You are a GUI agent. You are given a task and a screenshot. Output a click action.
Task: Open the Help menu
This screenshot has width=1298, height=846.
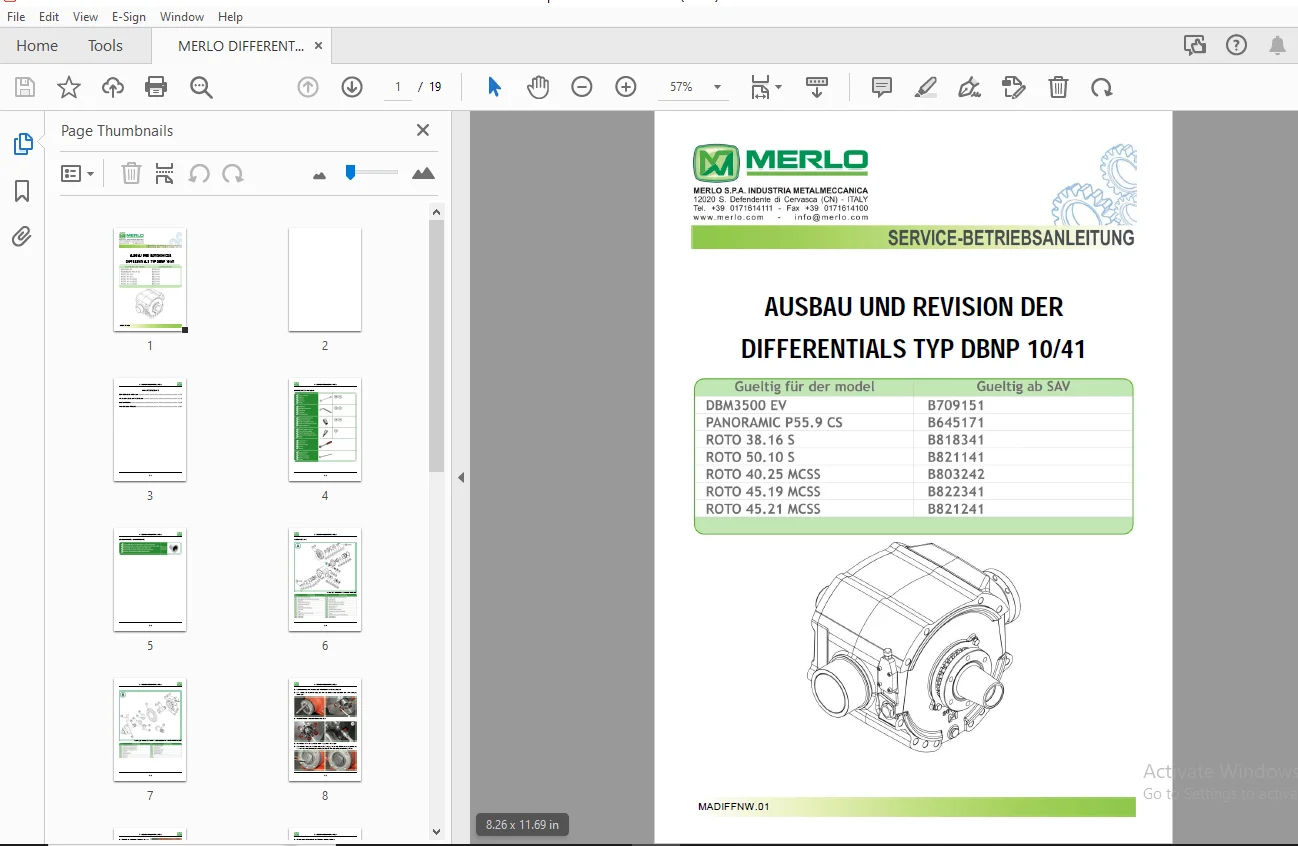230,17
